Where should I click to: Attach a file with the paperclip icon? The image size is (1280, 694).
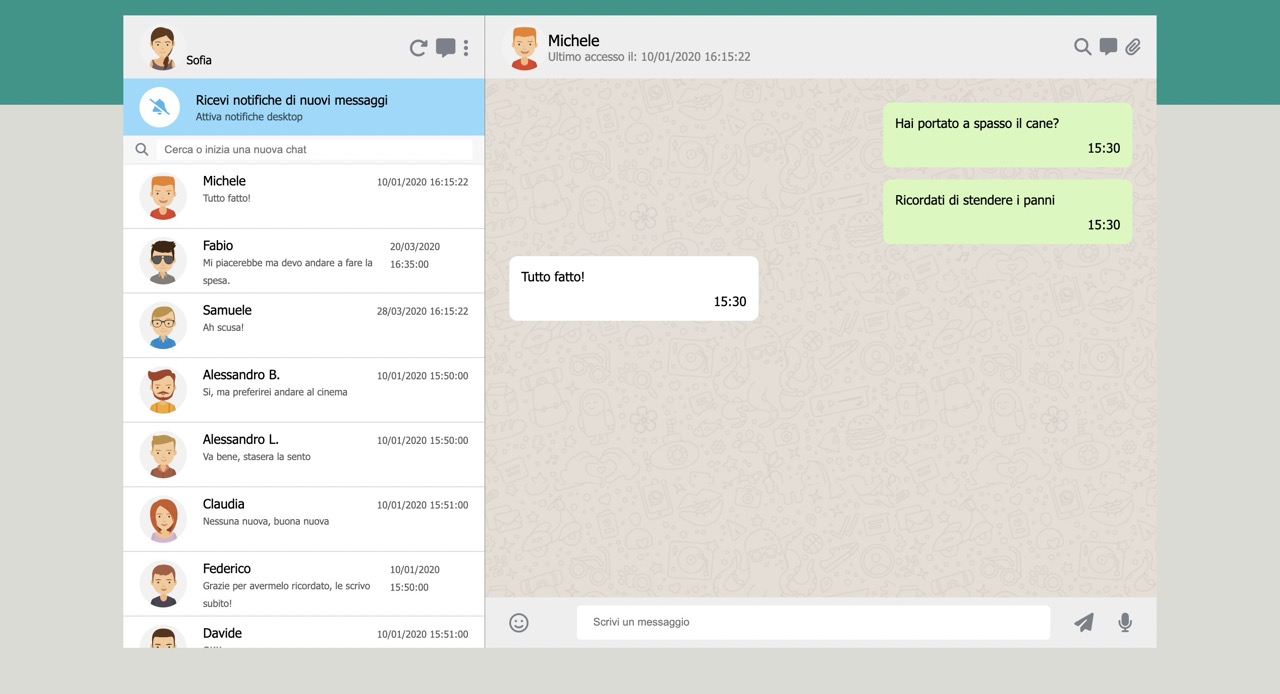coord(1133,47)
